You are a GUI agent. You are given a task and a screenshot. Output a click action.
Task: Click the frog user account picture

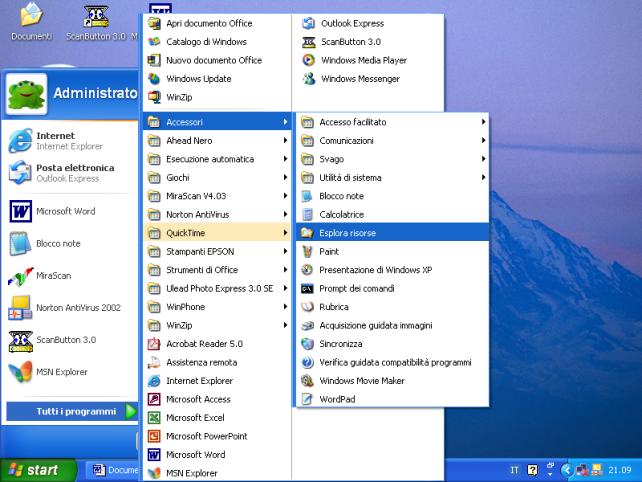pyautogui.click(x=26, y=94)
